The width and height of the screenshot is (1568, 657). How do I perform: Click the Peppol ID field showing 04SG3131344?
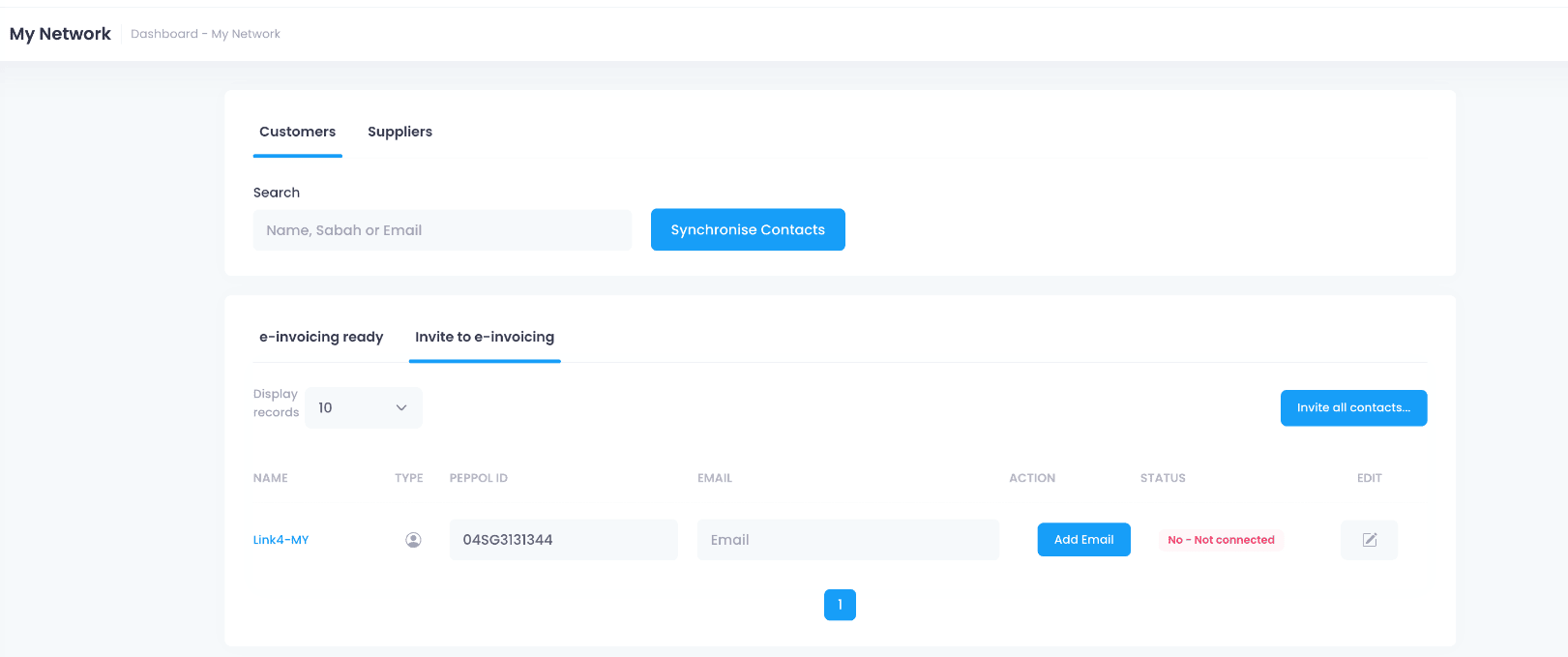(563, 540)
